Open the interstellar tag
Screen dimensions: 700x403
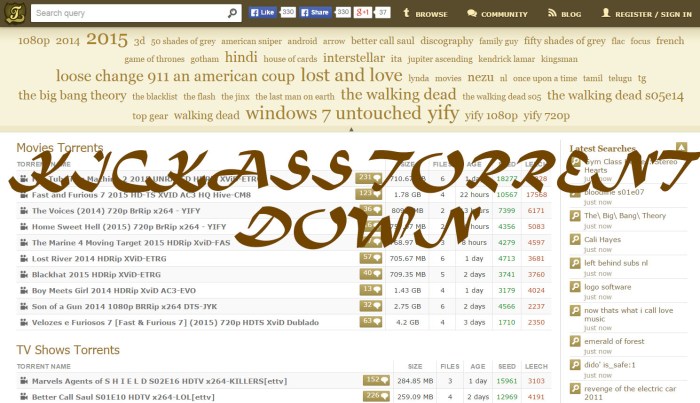(x=354, y=58)
